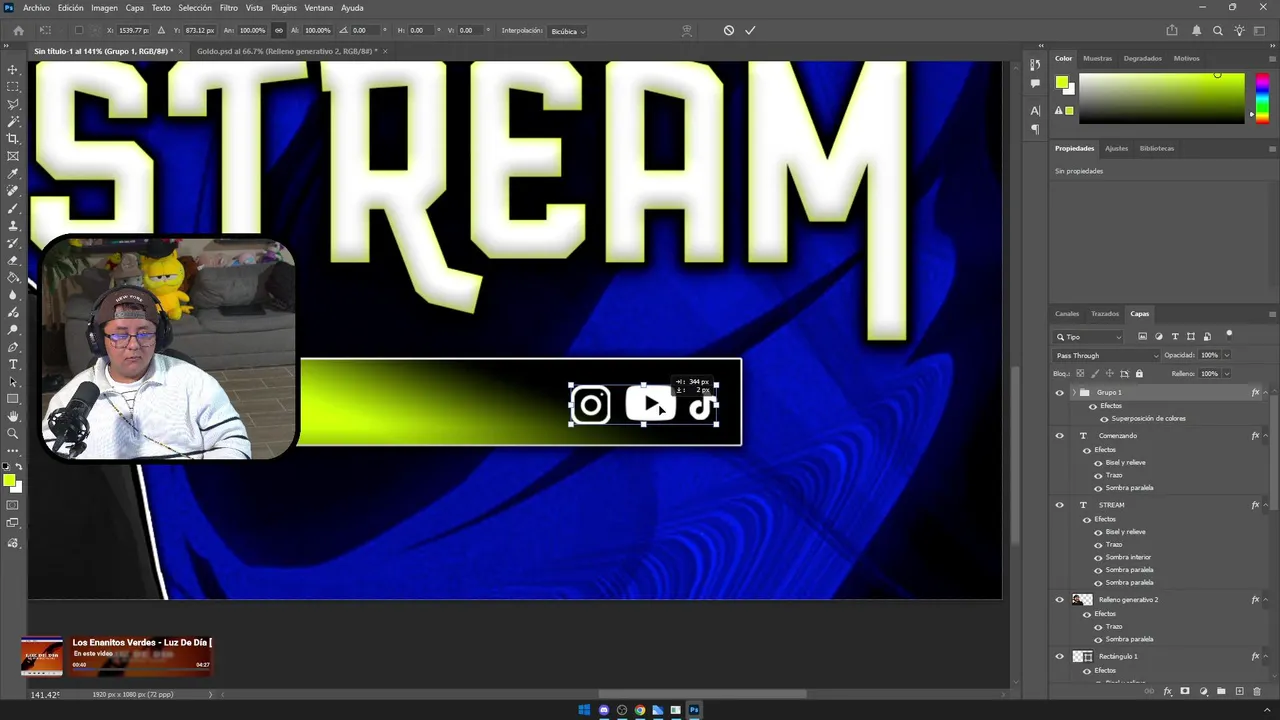Viewport: 1280px width, 720px height.
Task: Select the Magic Wand tool
Action: (13, 121)
